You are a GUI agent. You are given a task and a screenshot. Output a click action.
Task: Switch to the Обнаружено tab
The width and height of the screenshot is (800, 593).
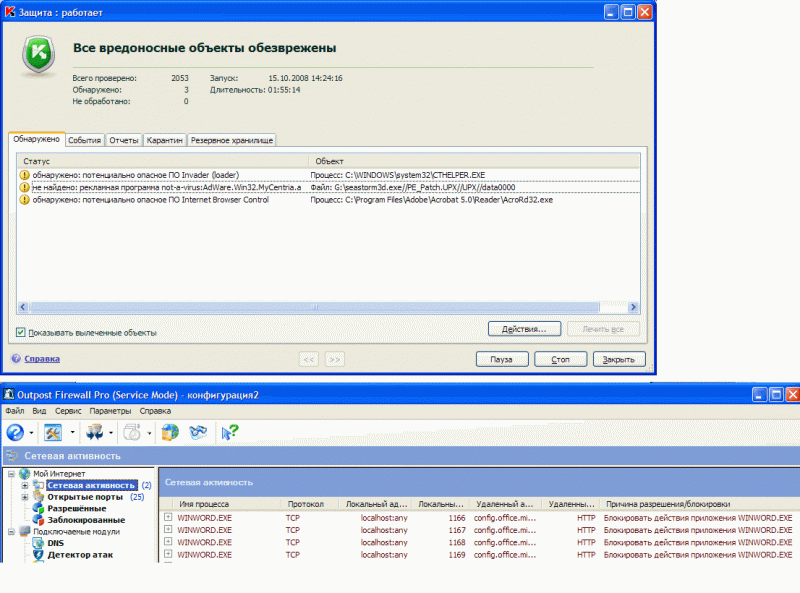(36, 139)
